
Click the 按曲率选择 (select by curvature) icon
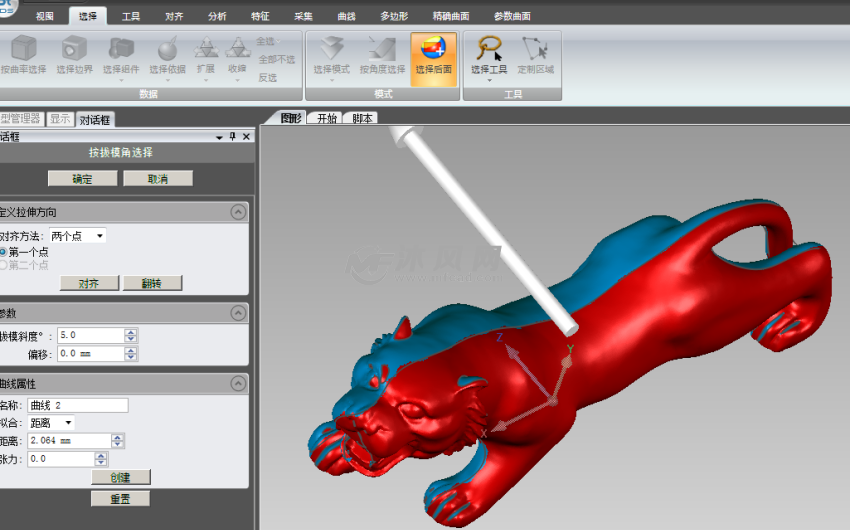click(22, 49)
